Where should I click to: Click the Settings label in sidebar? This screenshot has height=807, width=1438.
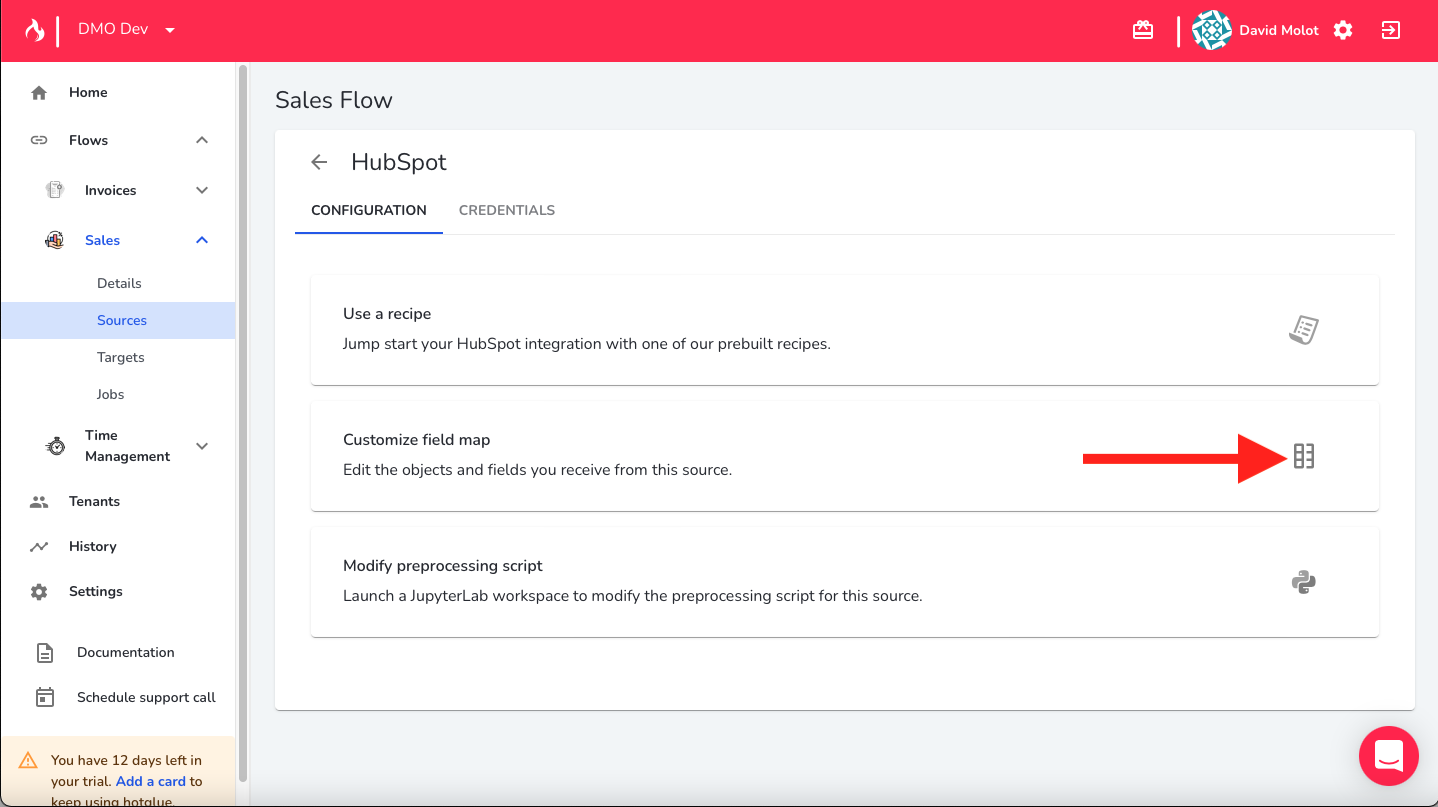(x=96, y=592)
